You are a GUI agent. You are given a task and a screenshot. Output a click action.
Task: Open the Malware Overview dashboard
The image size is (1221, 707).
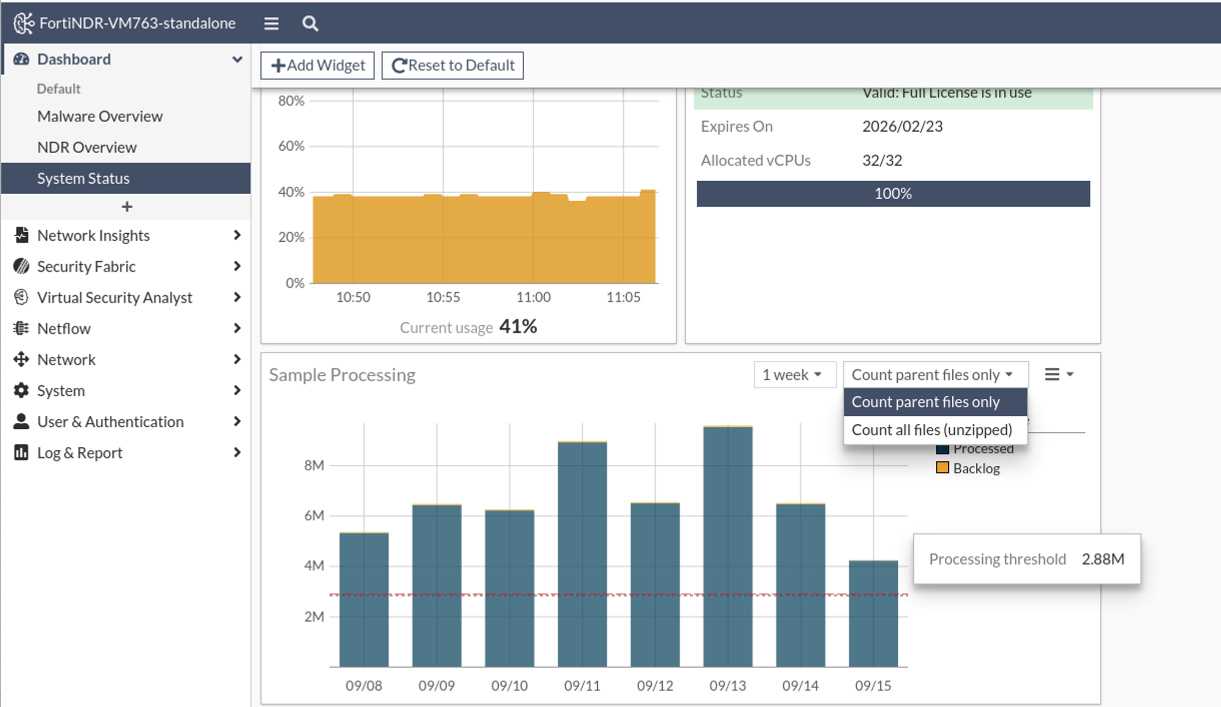coord(100,116)
